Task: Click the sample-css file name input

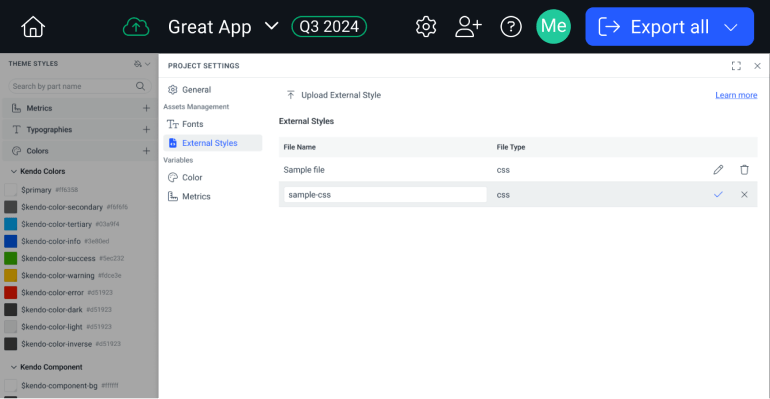Action: (x=385, y=195)
